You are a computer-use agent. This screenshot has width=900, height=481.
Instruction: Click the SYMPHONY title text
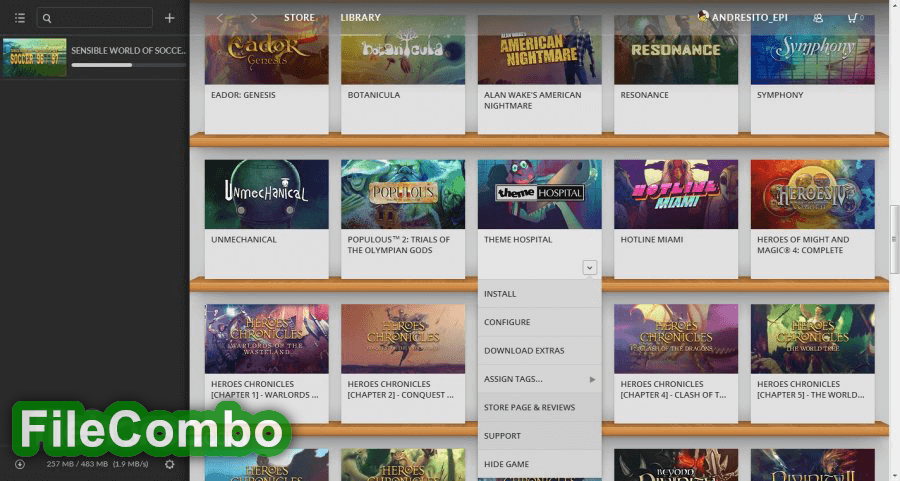[779, 95]
